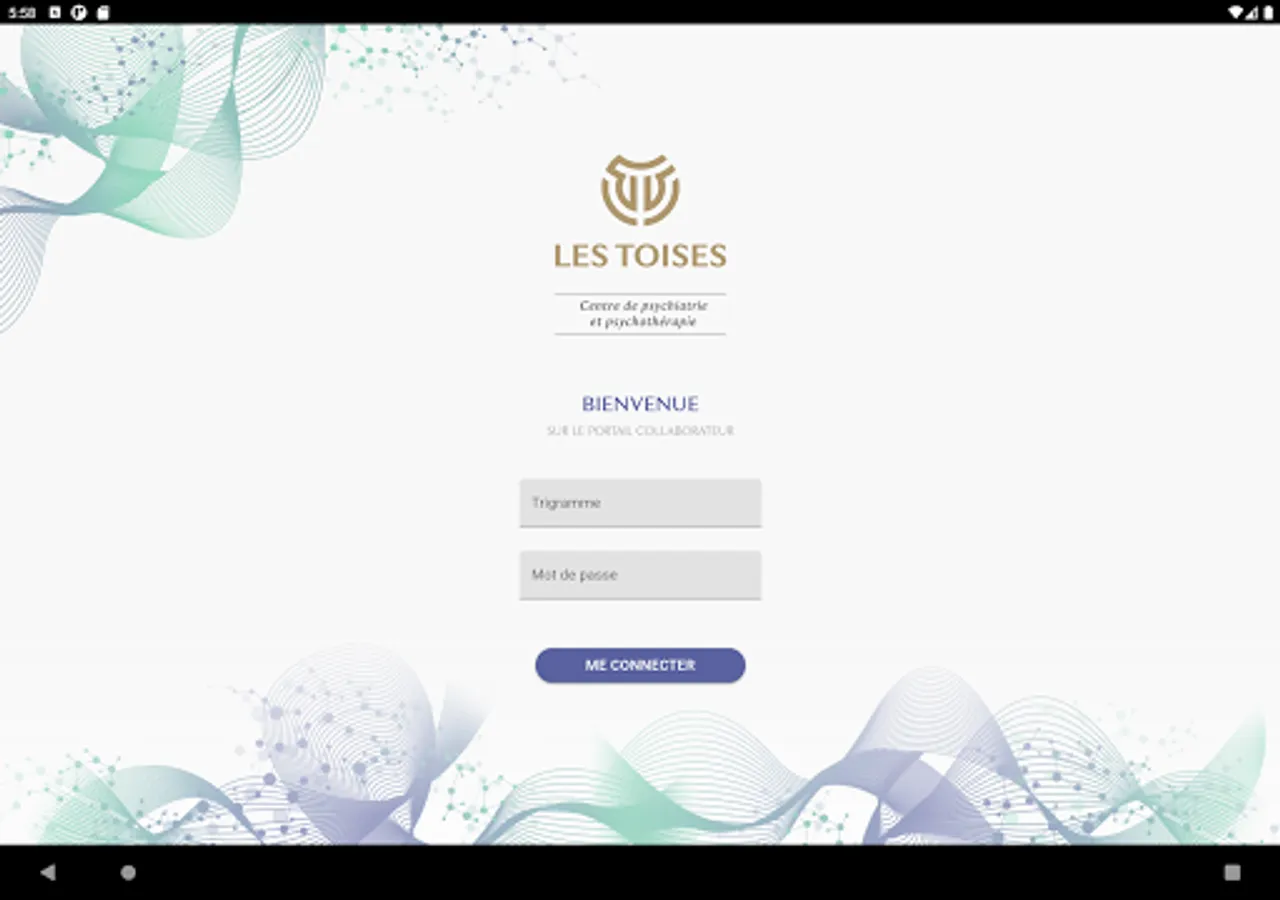Click 'SUR LE PORTAIL COLLABORATEUR' subtitle

click(640, 431)
